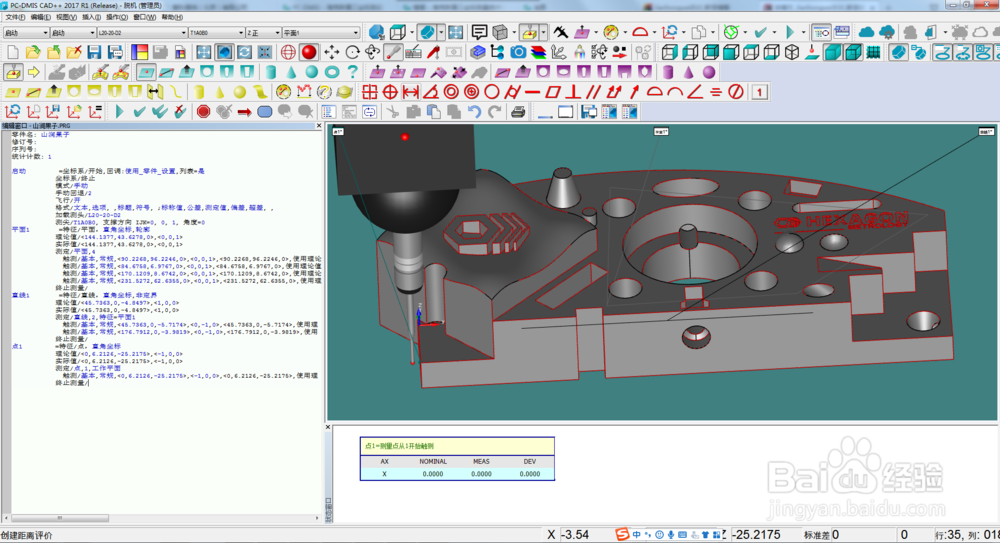Screen dimensions: 1000x543
Task: Select the teal measured cone icon
Action: [291, 72]
